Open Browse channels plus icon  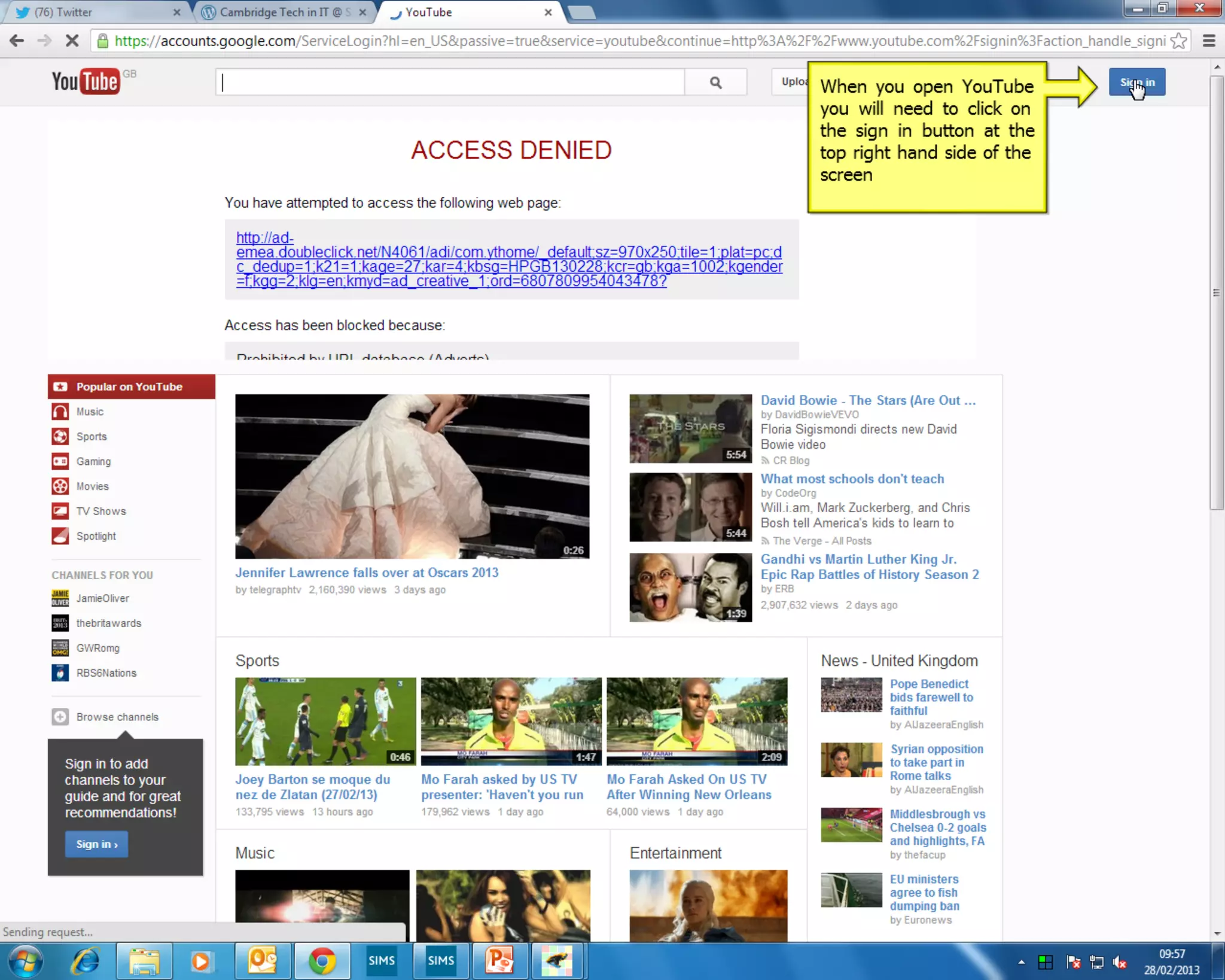pyautogui.click(x=60, y=717)
